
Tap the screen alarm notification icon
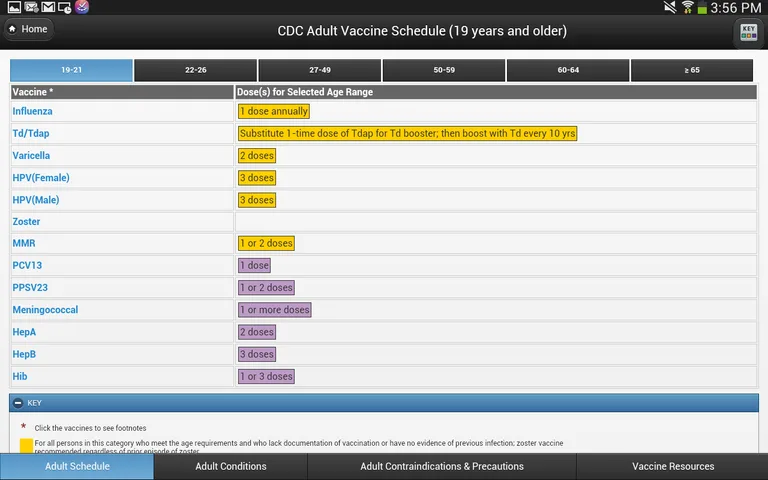[65, 7]
